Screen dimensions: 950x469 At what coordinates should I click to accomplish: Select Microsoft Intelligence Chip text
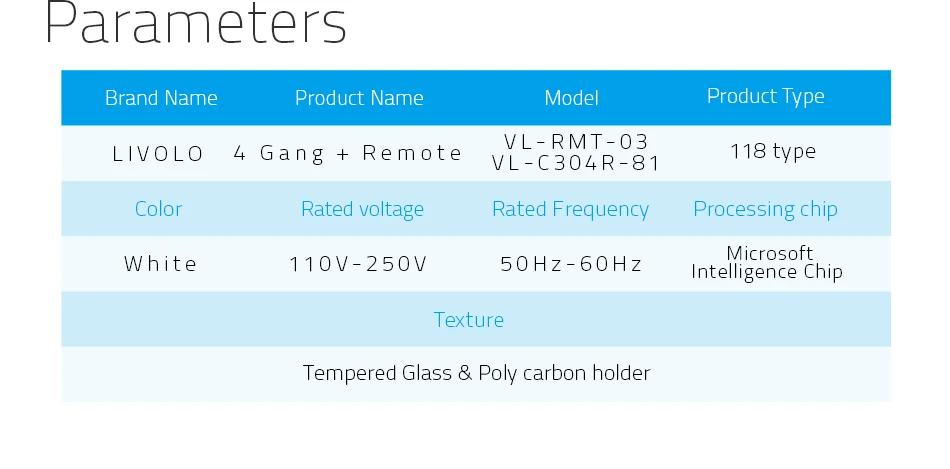click(x=767, y=262)
